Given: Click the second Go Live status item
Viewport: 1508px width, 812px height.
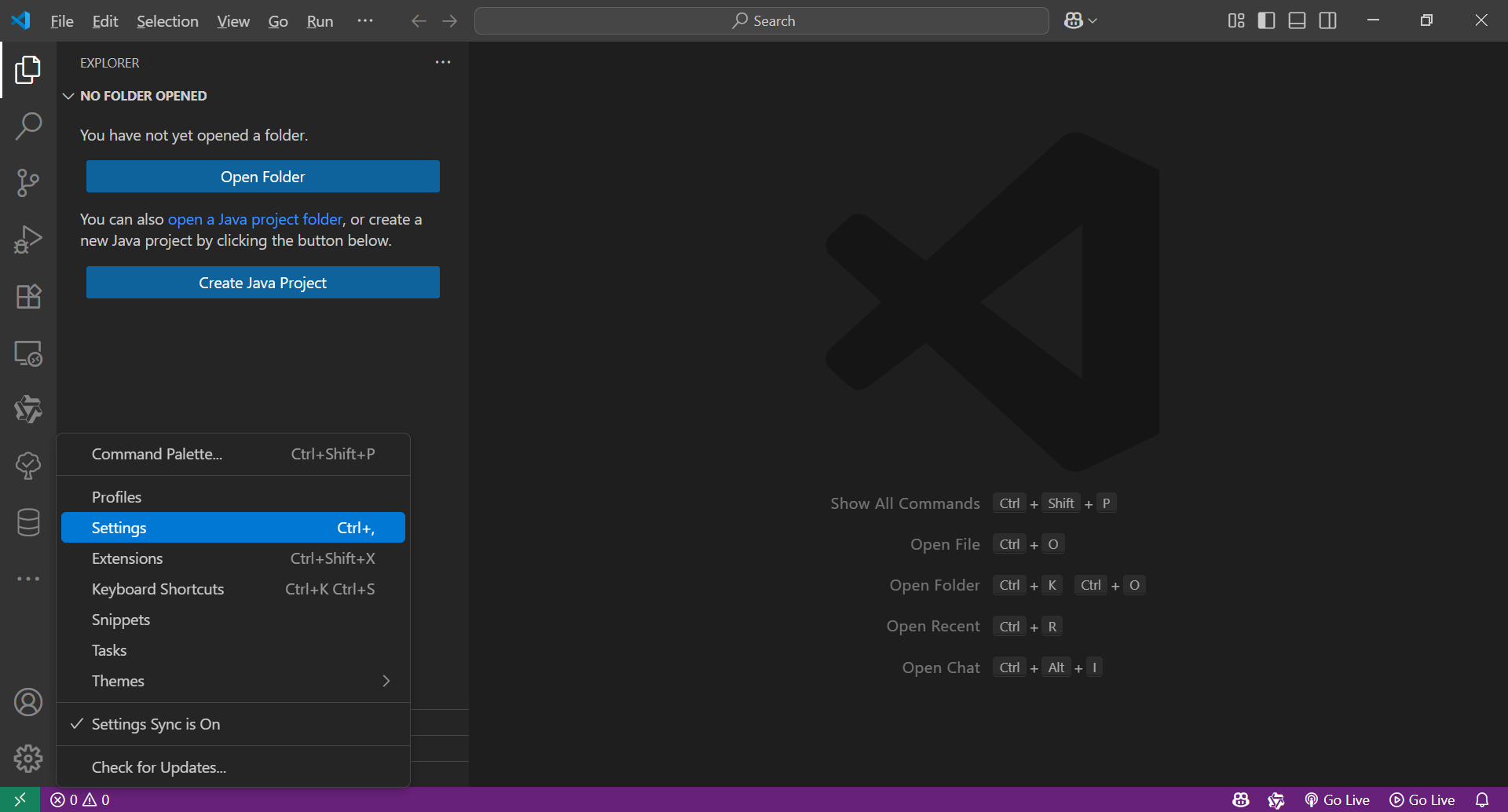Looking at the screenshot, I should pyautogui.click(x=1422, y=799).
